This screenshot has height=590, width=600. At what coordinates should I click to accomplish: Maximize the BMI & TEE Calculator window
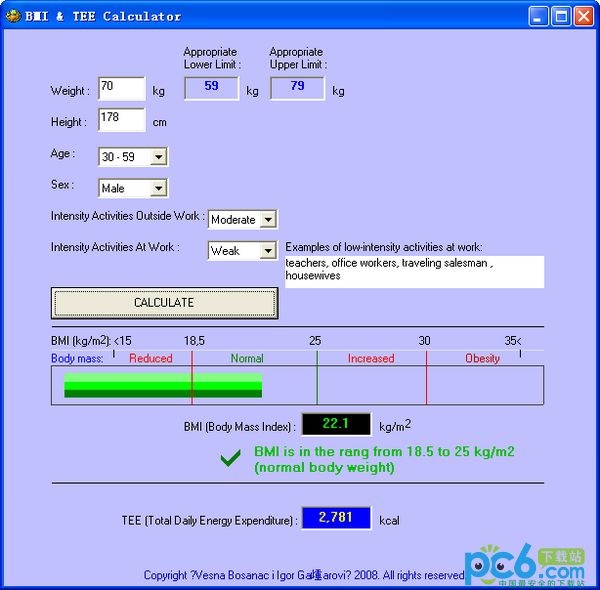point(561,16)
